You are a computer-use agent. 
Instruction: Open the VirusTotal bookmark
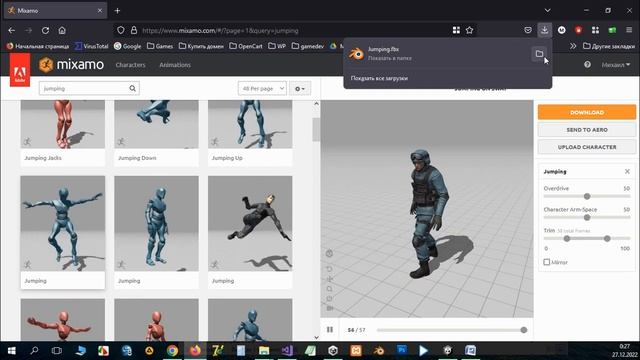(92, 46)
